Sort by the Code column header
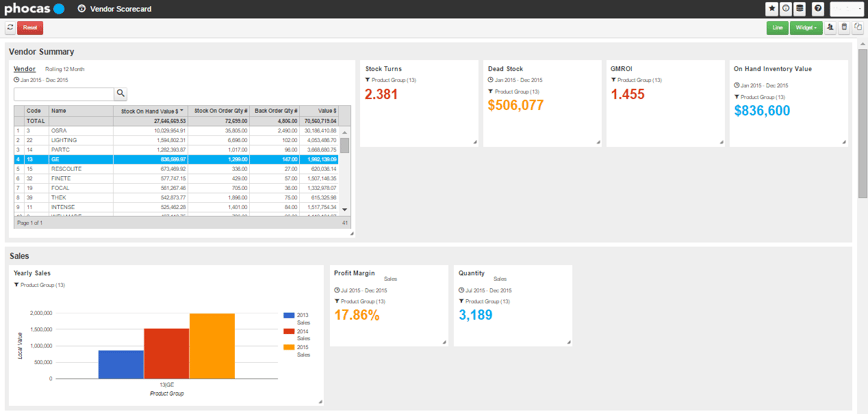This screenshot has height=414, width=868. click(x=37, y=111)
